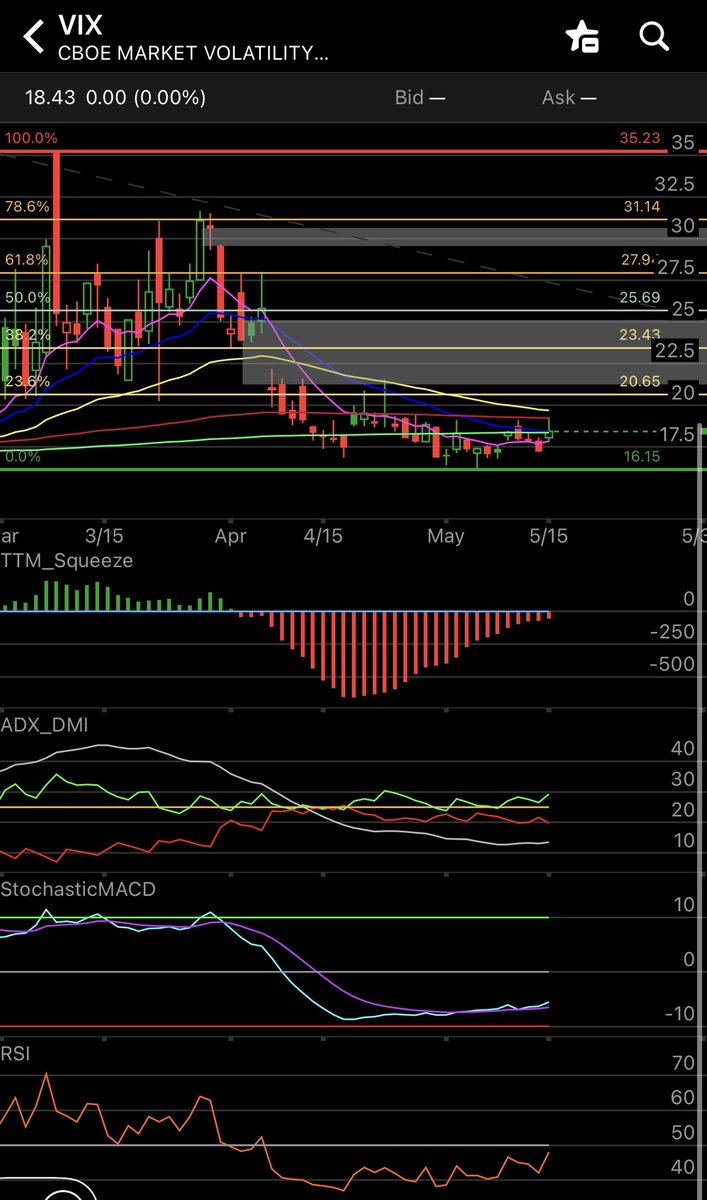Viewport: 707px width, 1200px height.
Task: Tap the Apr date axis label
Action: [231, 536]
